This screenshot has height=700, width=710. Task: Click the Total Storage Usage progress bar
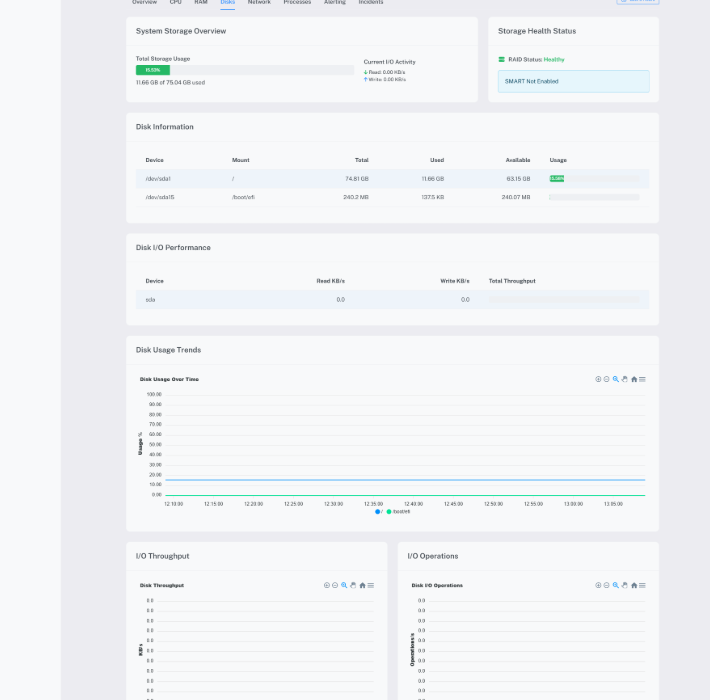coord(245,70)
